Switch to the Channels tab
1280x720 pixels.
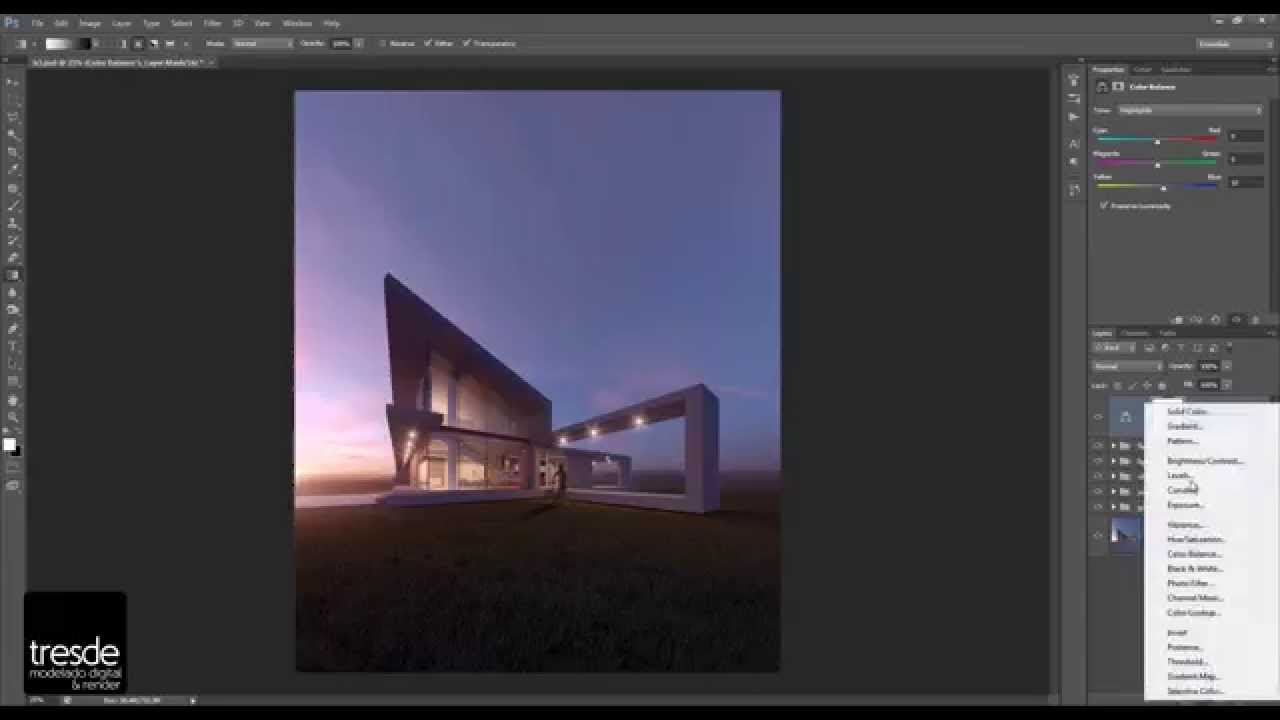pos(1134,333)
